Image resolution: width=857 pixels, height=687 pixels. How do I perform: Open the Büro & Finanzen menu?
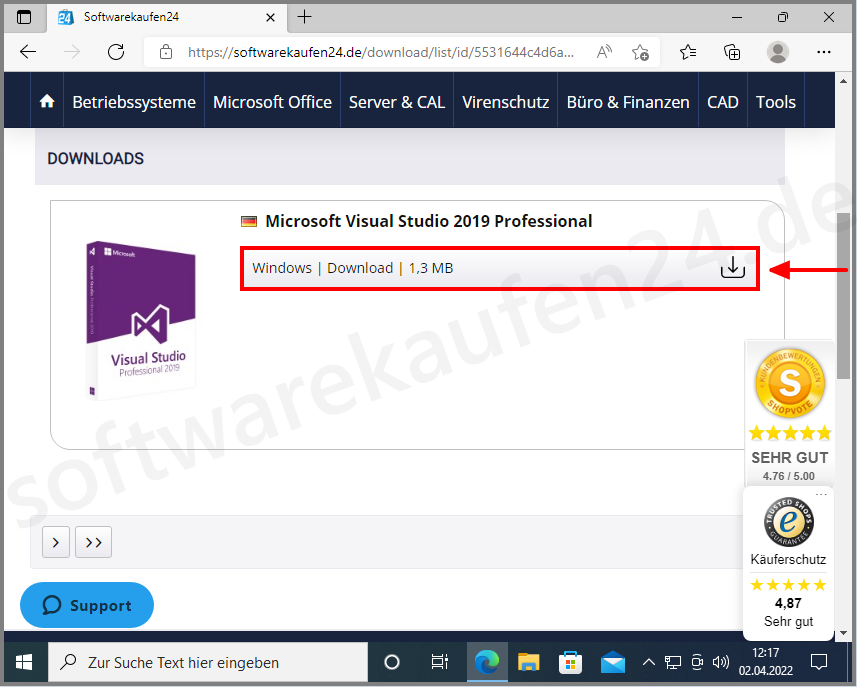pos(628,102)
